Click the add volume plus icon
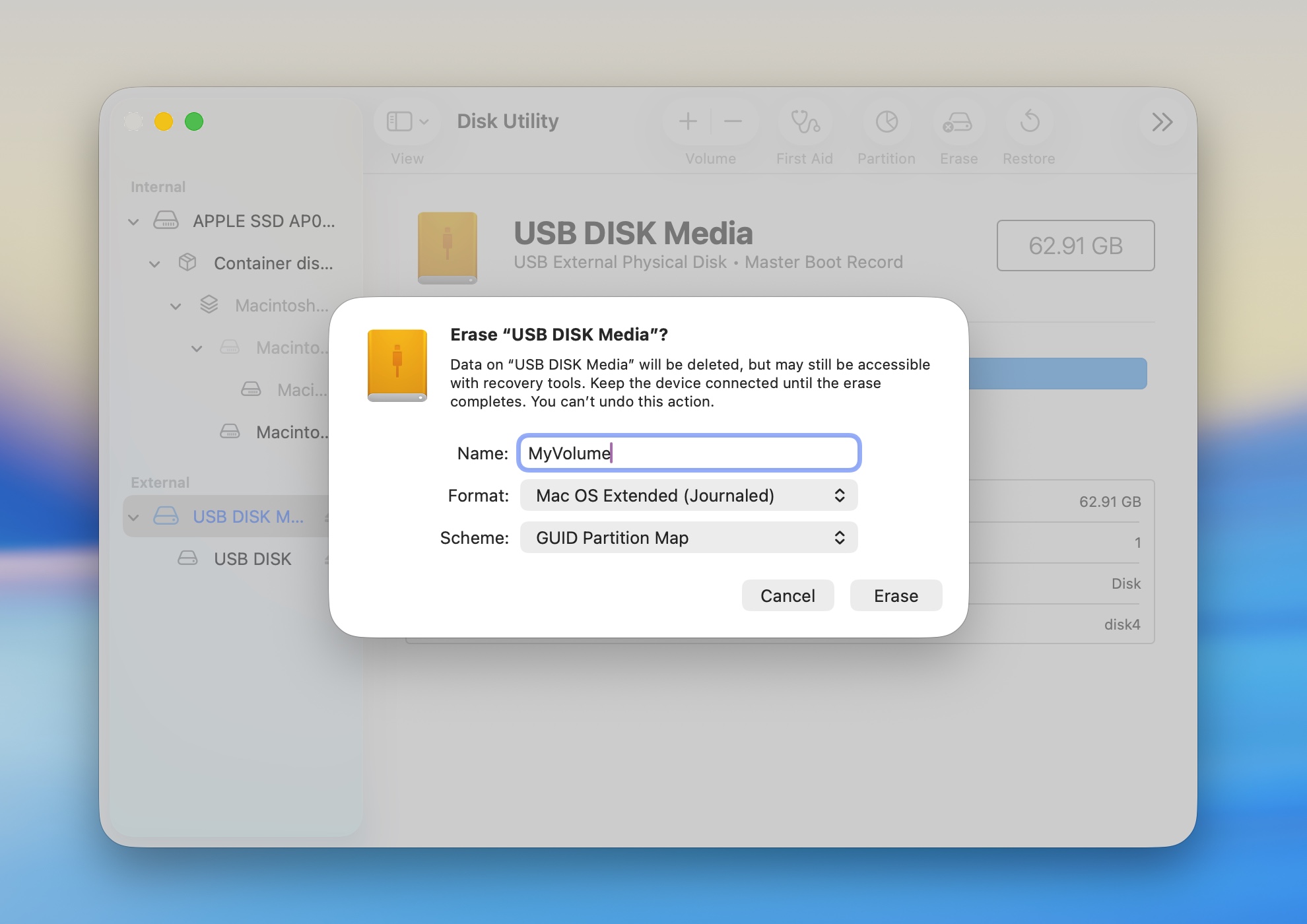1307x924 pixels. click(x=688, y=121)
